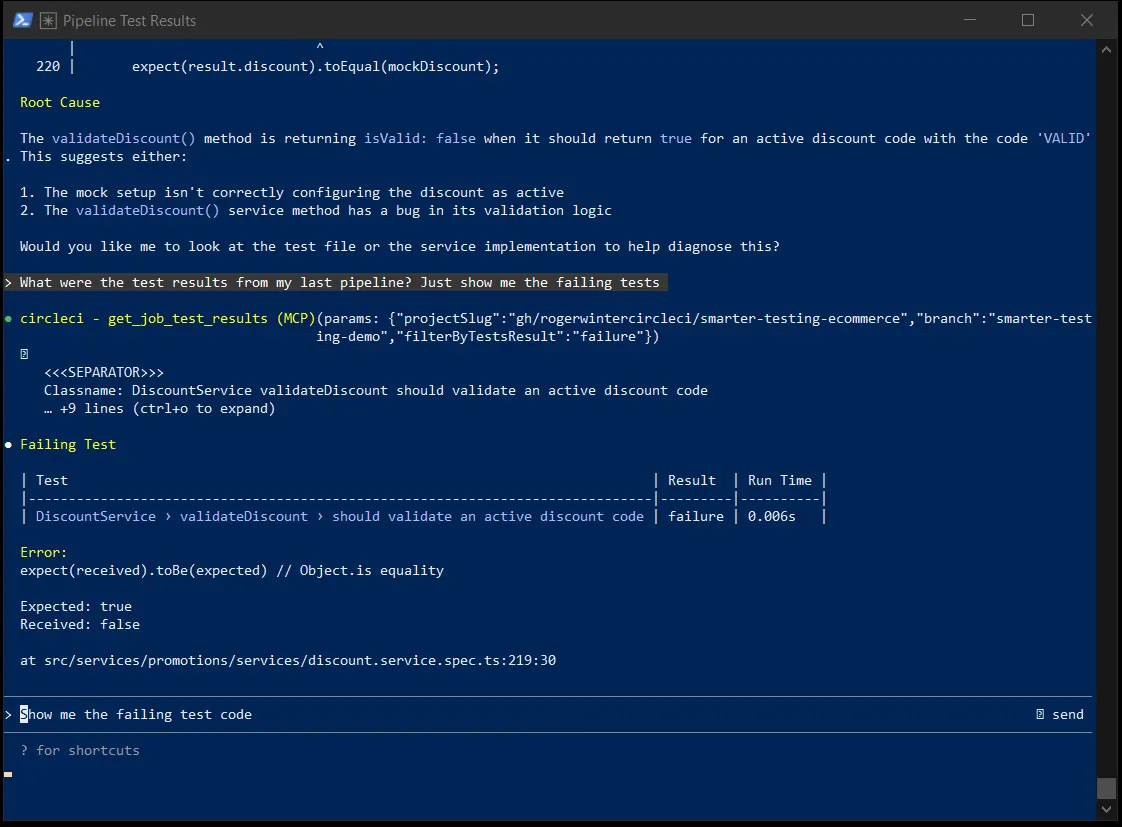The height and width of the screenshot is (827, 1122).
Task: Click the asterisk tab icon beside Pipeline Test Results
Action: [x=48, y=21]
